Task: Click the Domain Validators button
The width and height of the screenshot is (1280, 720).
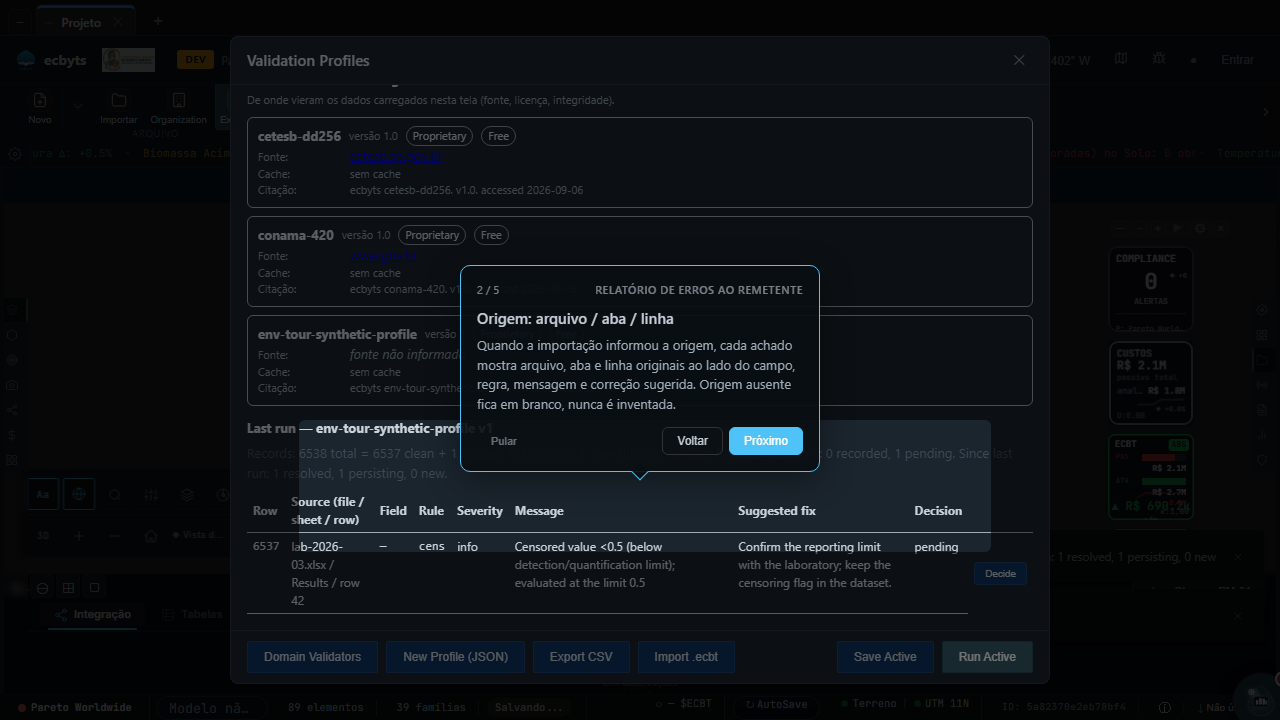Action: click(x=312, y=657)
